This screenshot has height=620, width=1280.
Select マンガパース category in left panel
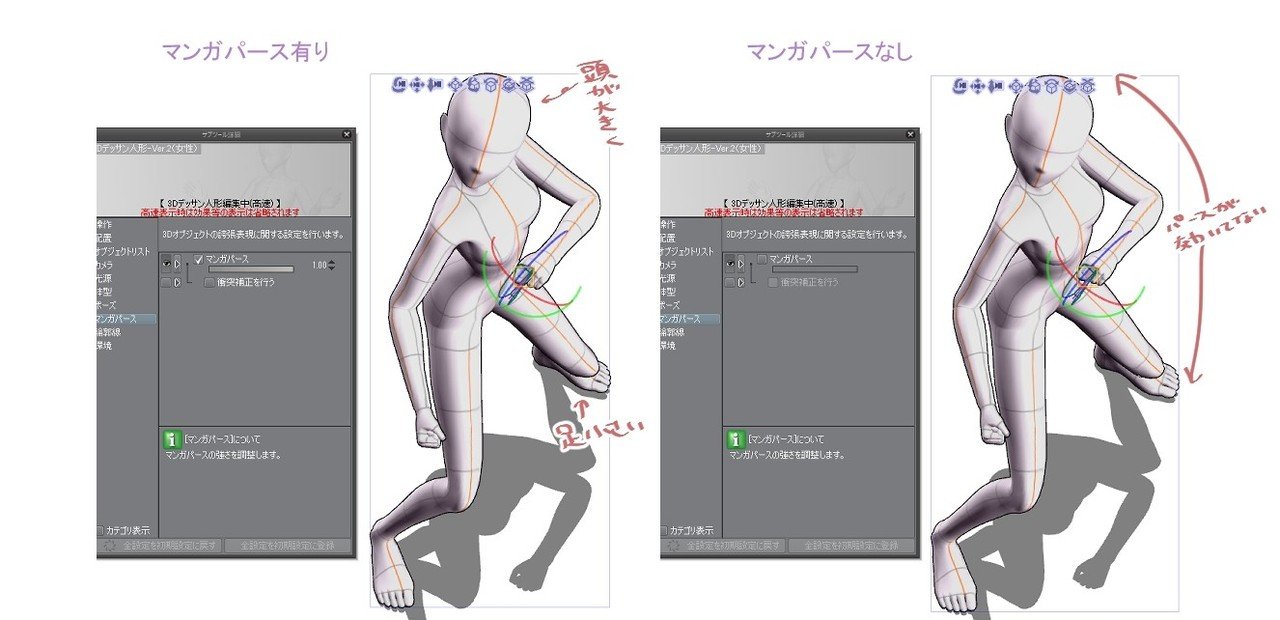pyautogui.click(x=126, y=319)
